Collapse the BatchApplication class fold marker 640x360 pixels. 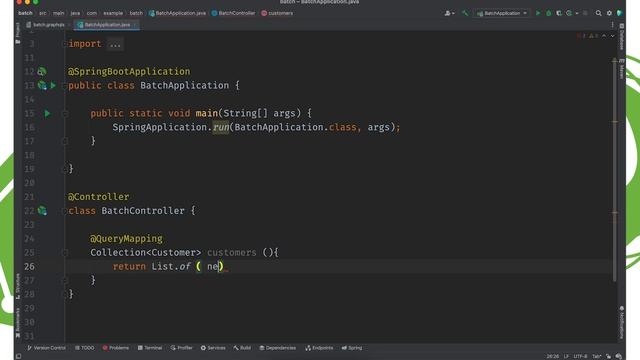coord(64,85)
